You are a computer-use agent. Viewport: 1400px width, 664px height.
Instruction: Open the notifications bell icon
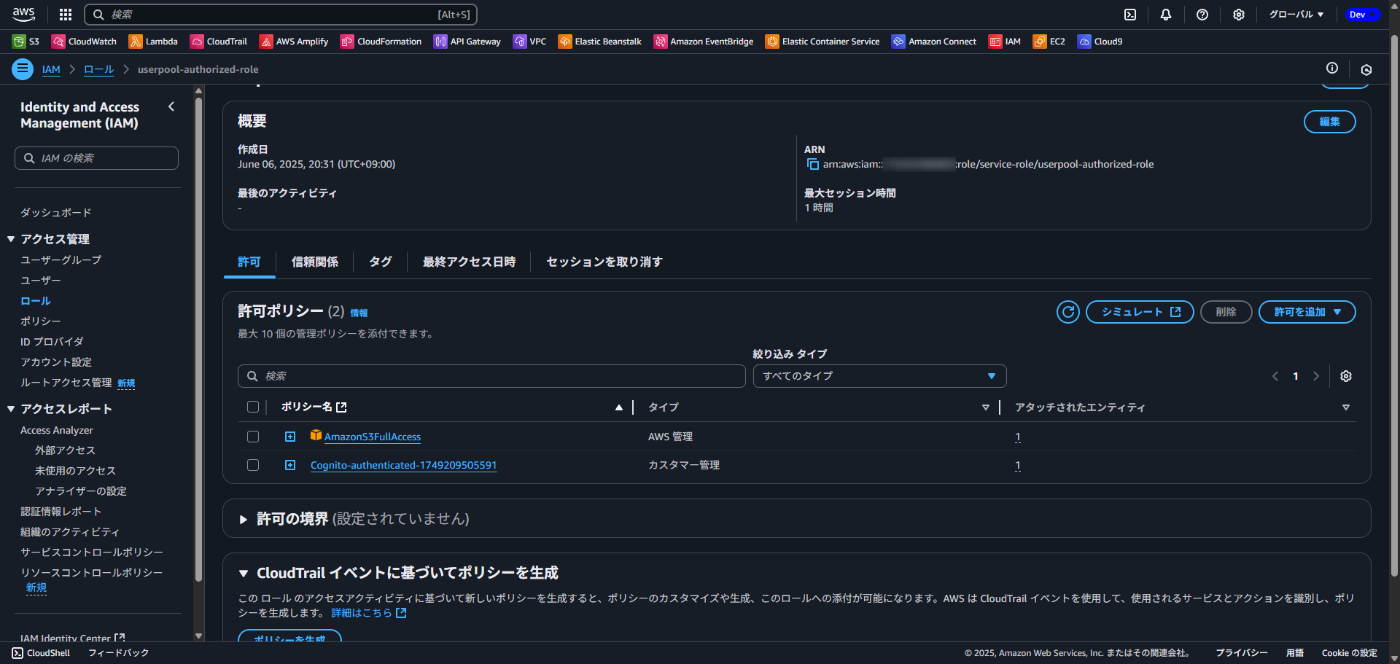coord(1166,15)
